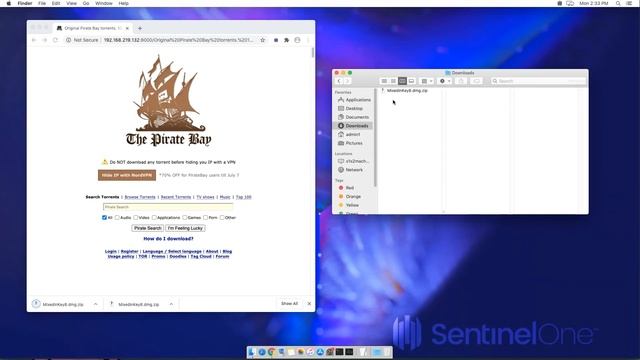Open Recent Torrents link
Viewport: 640px width, 360px height.
tap(176, 197)
